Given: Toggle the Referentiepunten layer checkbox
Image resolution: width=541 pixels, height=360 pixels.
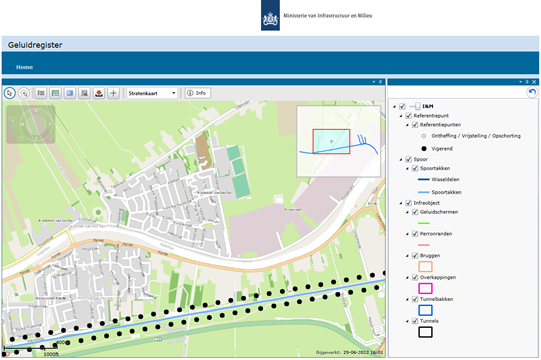Looking at the screenshot, I should pos(415,125).
